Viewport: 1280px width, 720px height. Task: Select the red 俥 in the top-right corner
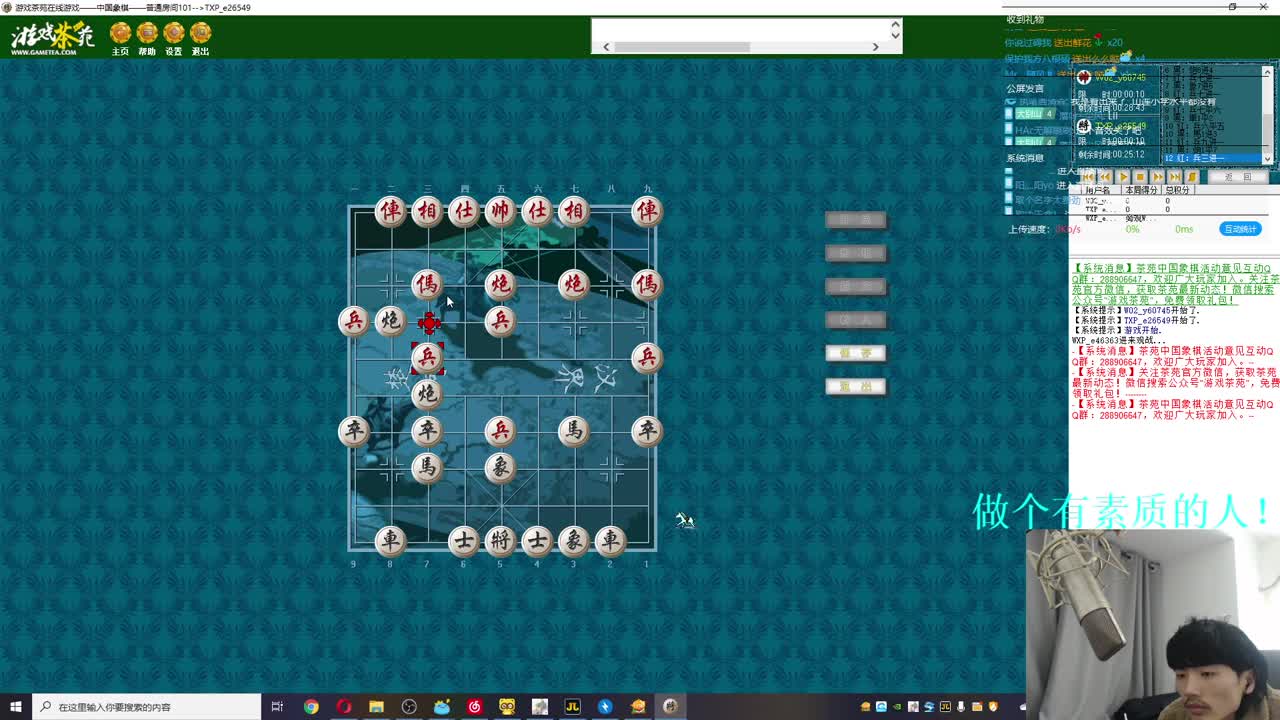click(647, 211)
